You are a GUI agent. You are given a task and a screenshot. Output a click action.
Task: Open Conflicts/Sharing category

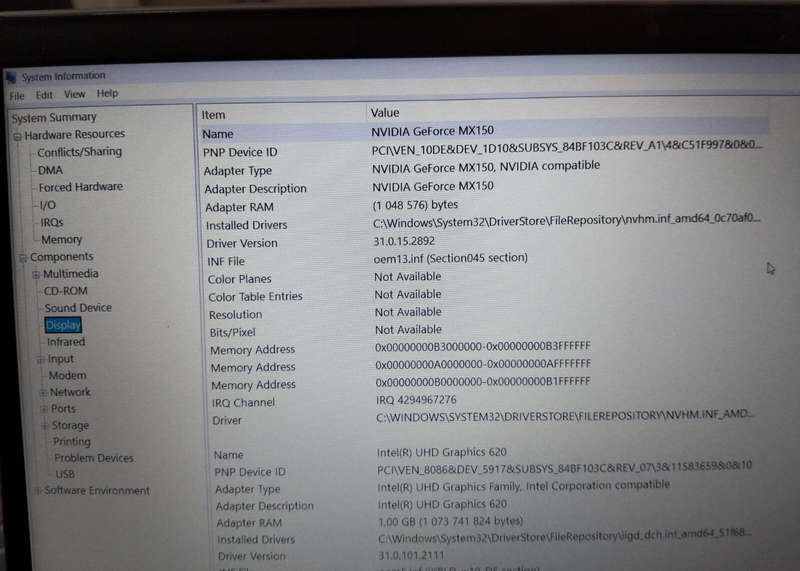(x=80, y=152)
